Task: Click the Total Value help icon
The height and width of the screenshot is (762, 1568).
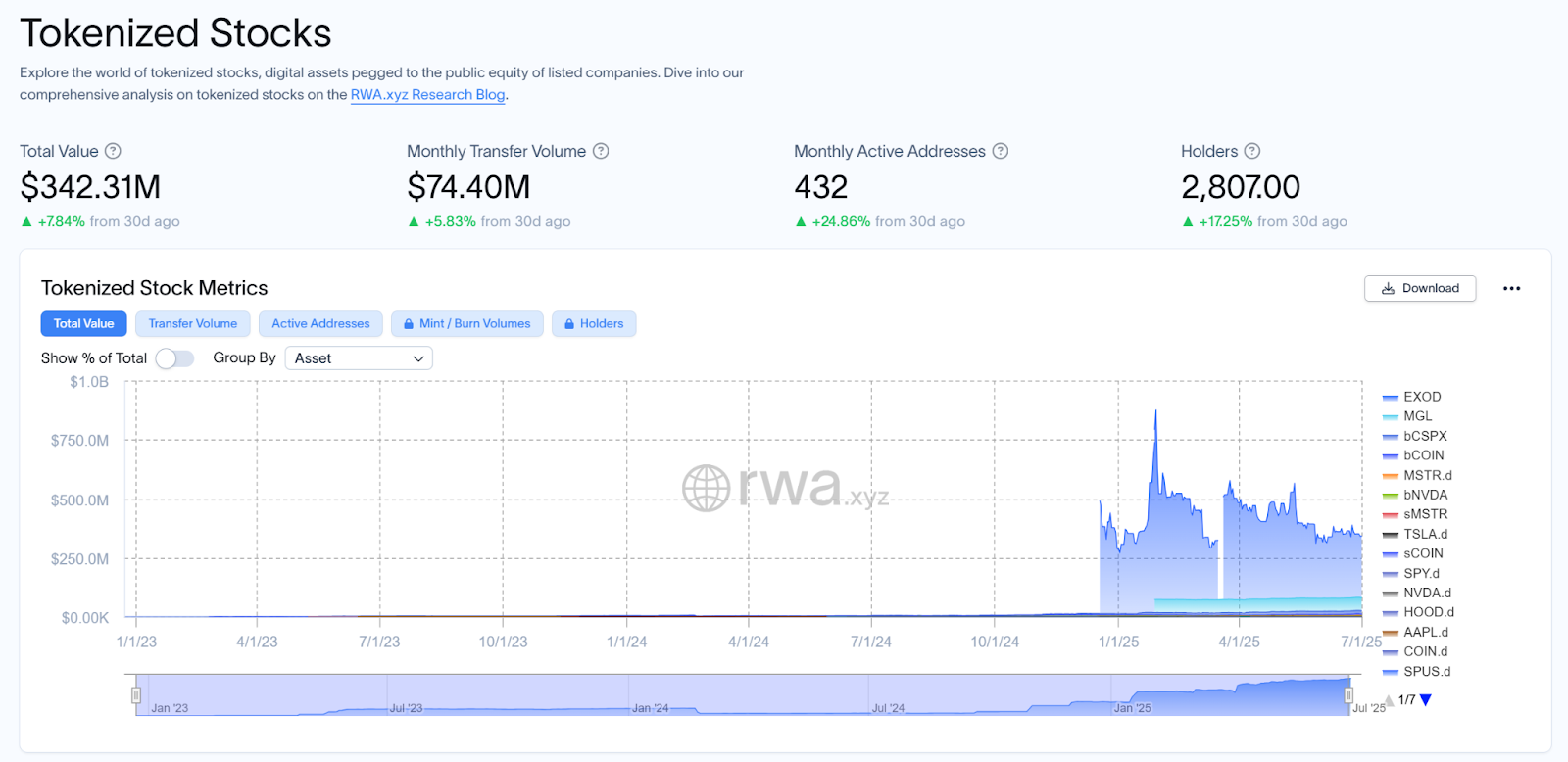Action: pyautogui.click(x=113, y=151)
